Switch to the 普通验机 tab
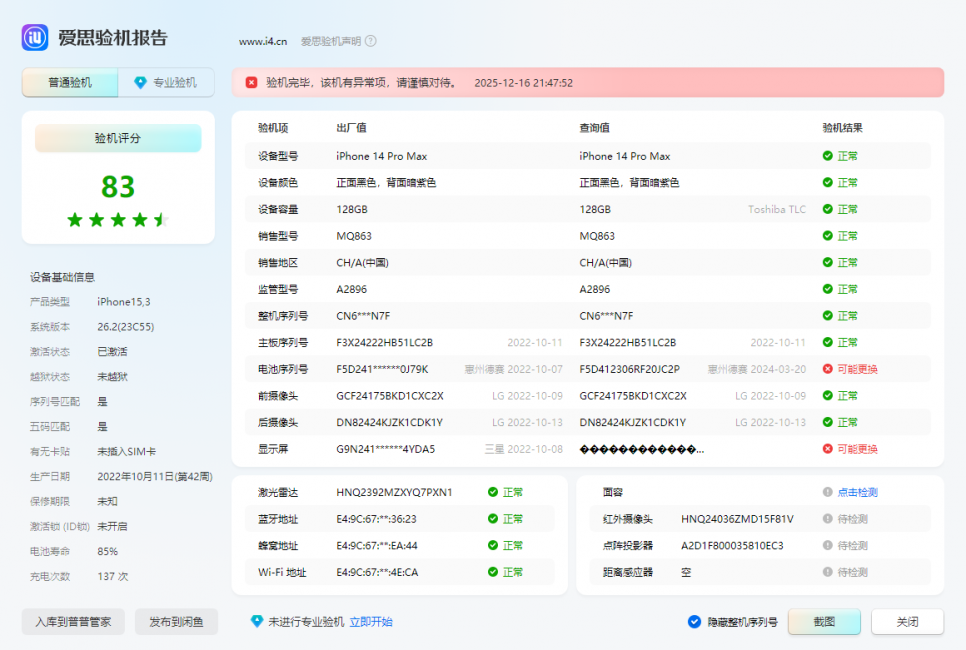 [70, 83]
